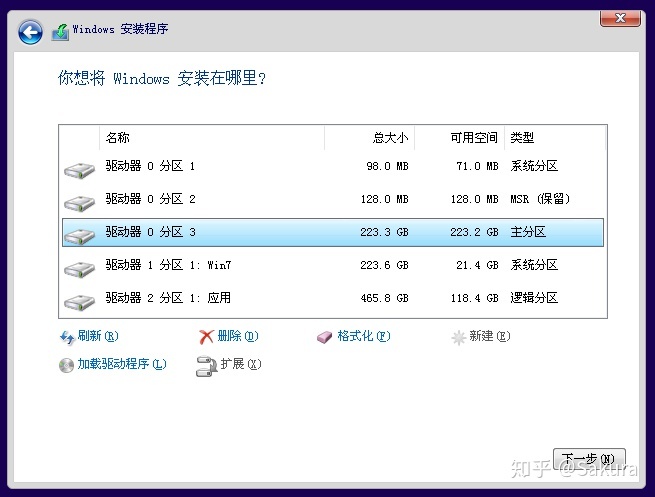Image resolution: width=655 pixels, height=497 pixels.
Task: Select row 驱动器 0 分区 3
Action: pyautogui.click(x=333, y=232)
